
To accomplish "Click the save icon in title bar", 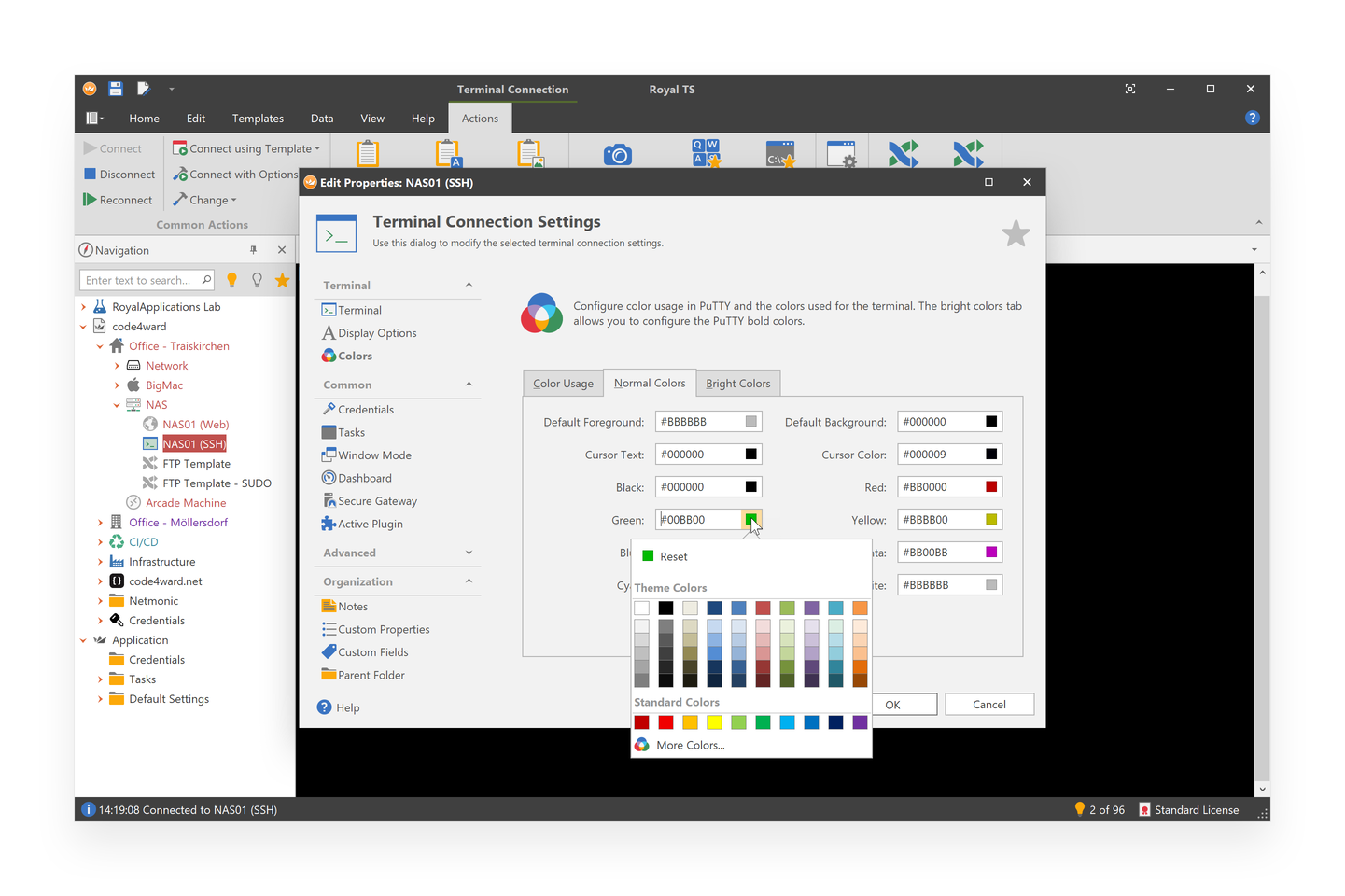I will [x=116, y=89].
